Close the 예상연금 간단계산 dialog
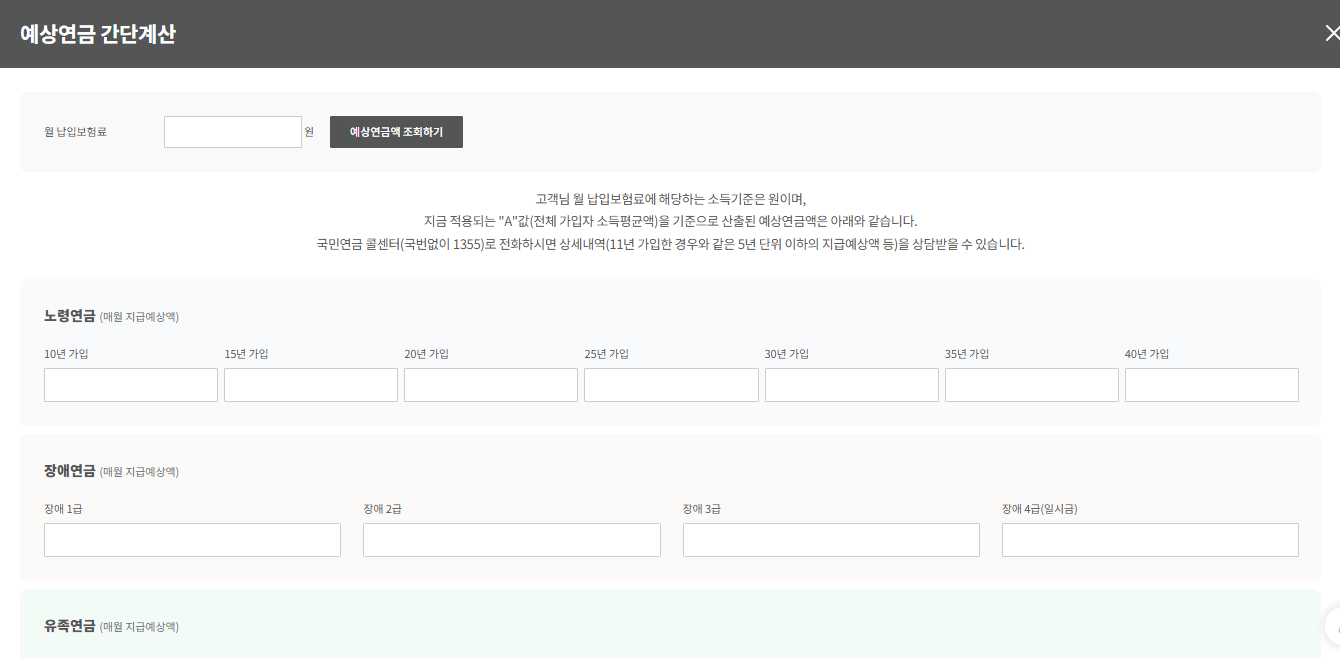 tap(1331, 32)
